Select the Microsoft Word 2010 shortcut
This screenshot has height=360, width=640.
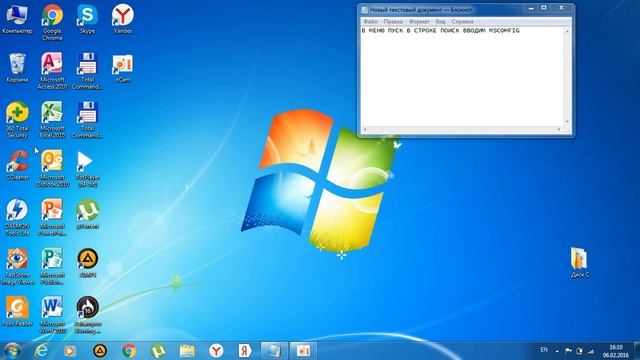pyautogui.click(x=52, y=316)
